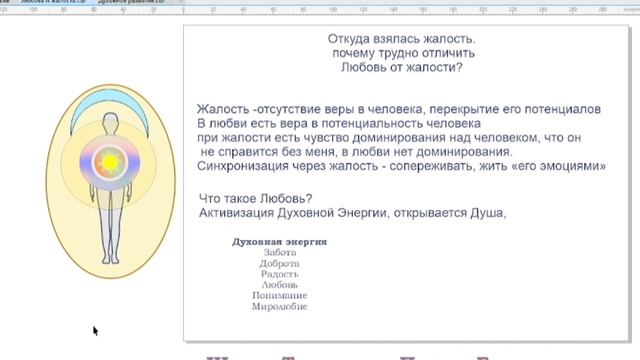Click the horizontal ruler at the top

320,9
